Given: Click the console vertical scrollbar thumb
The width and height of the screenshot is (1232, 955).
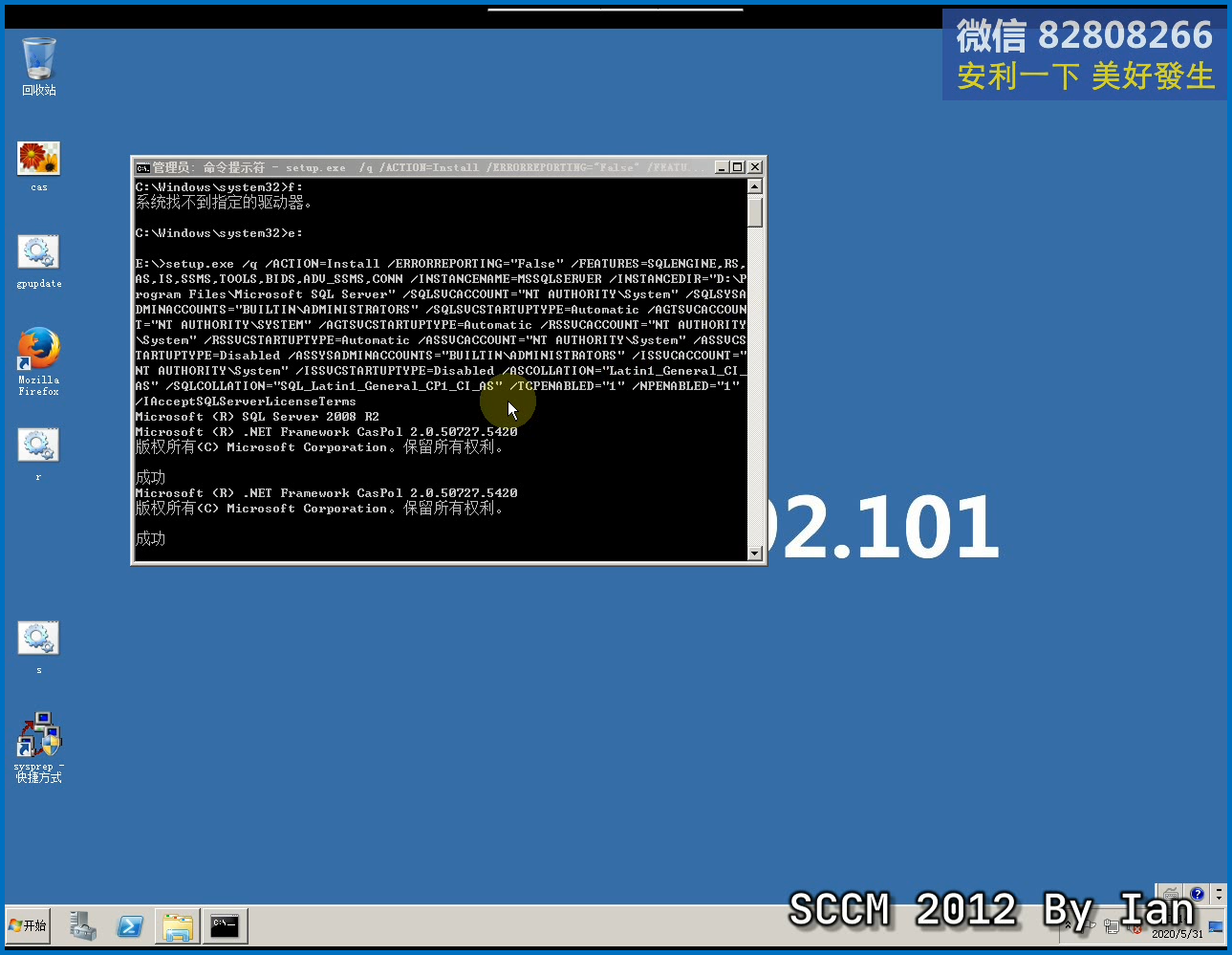Looking at the screenshot, I should coord(755,211).
